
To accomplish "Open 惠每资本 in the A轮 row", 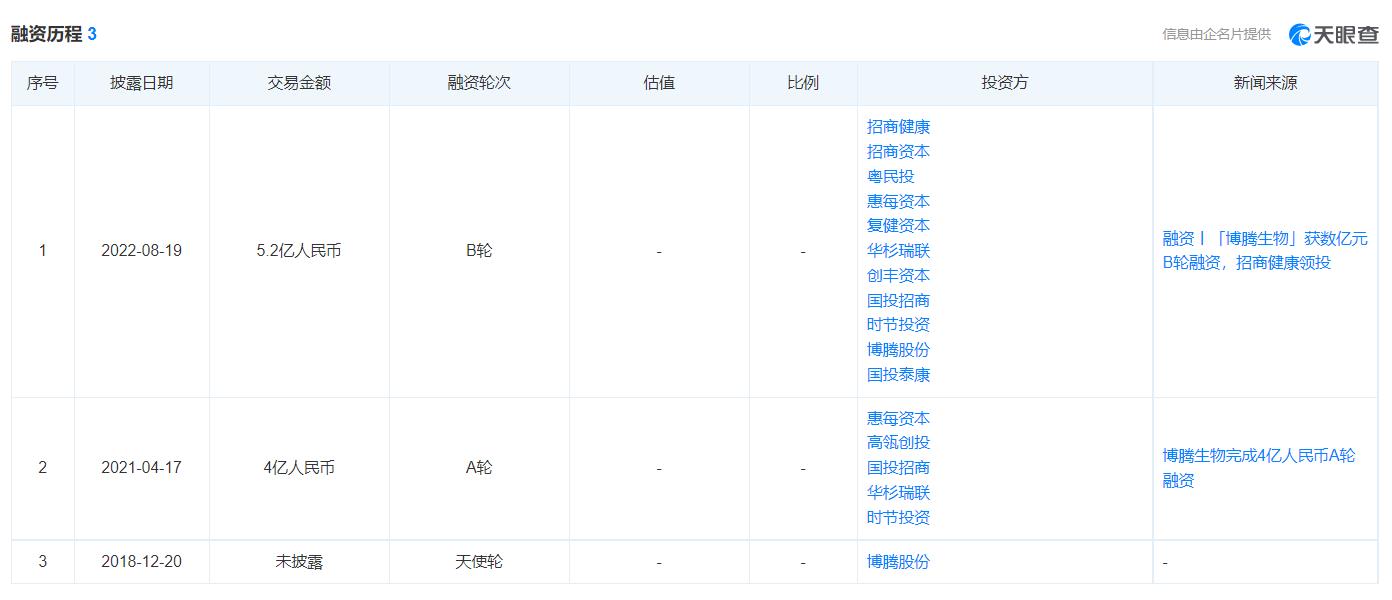I will point(898,418).
